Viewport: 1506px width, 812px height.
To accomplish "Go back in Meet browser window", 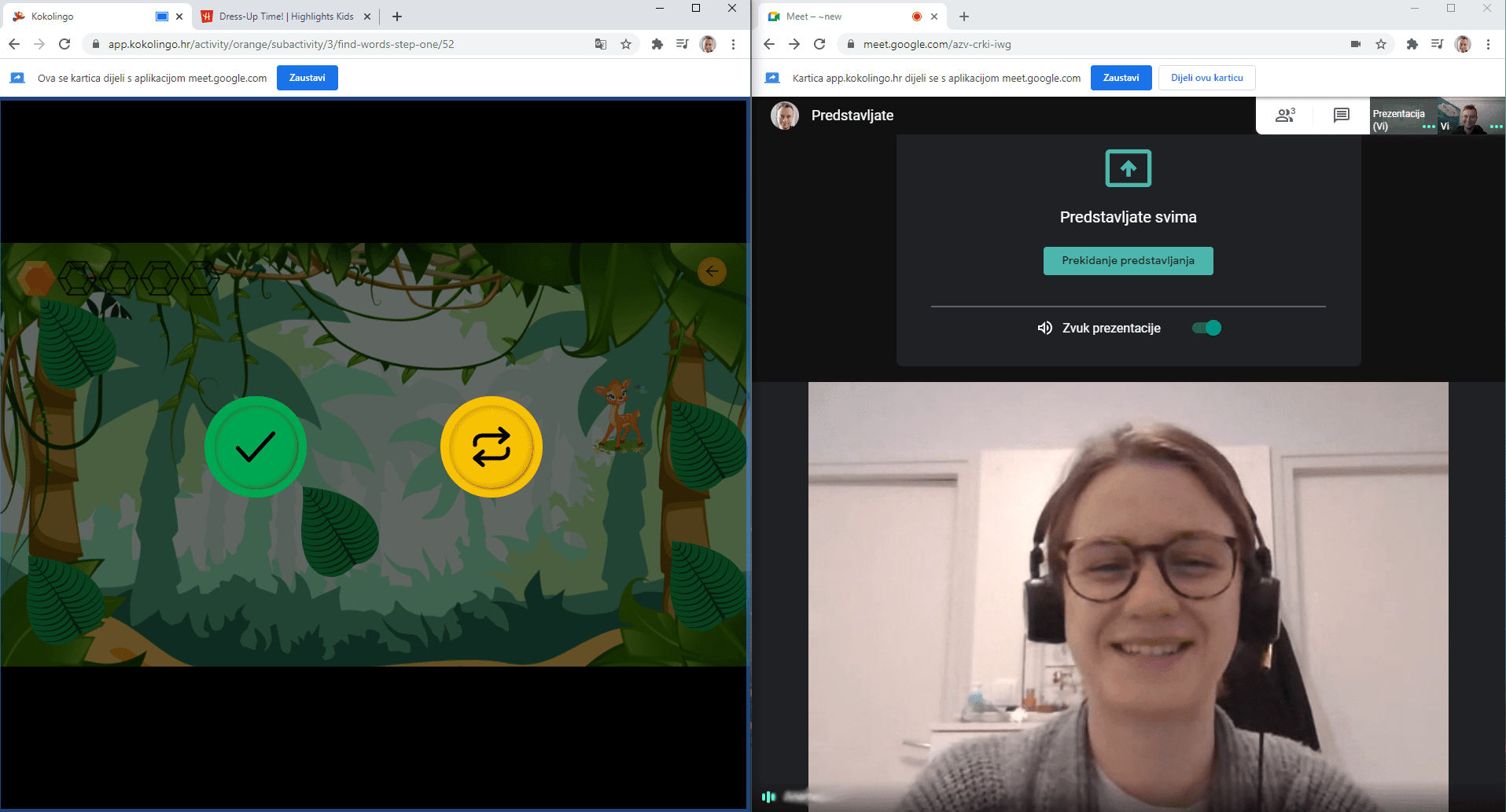I will click(769, 44).
